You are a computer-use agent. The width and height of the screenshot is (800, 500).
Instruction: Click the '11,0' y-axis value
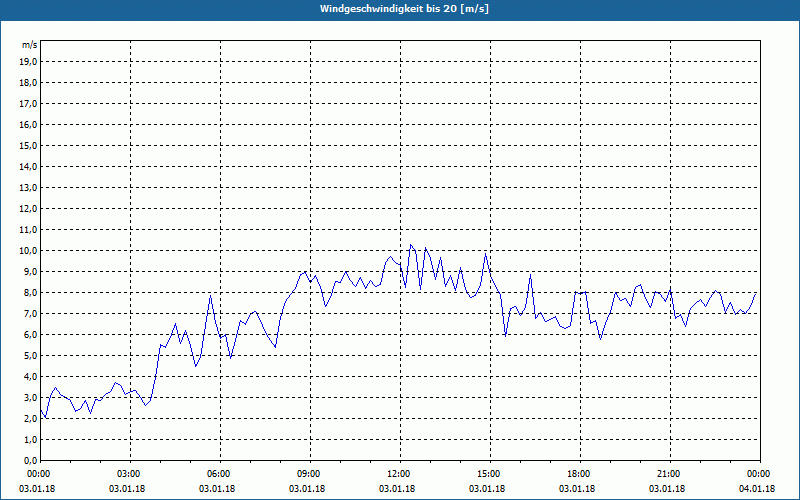[28, 230]
